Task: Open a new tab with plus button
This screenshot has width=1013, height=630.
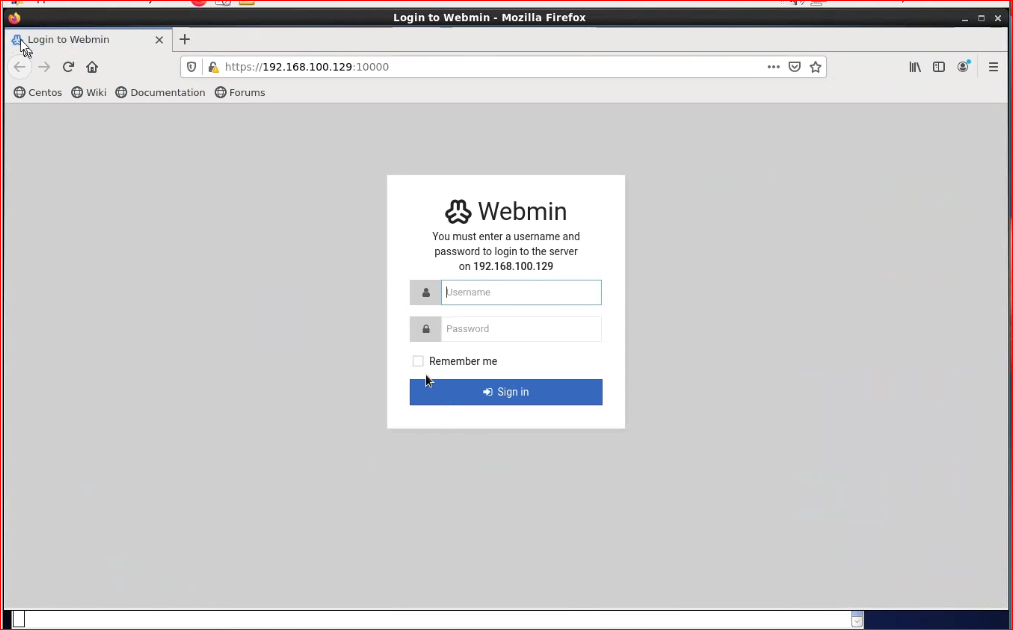Action: pos(185,39)
